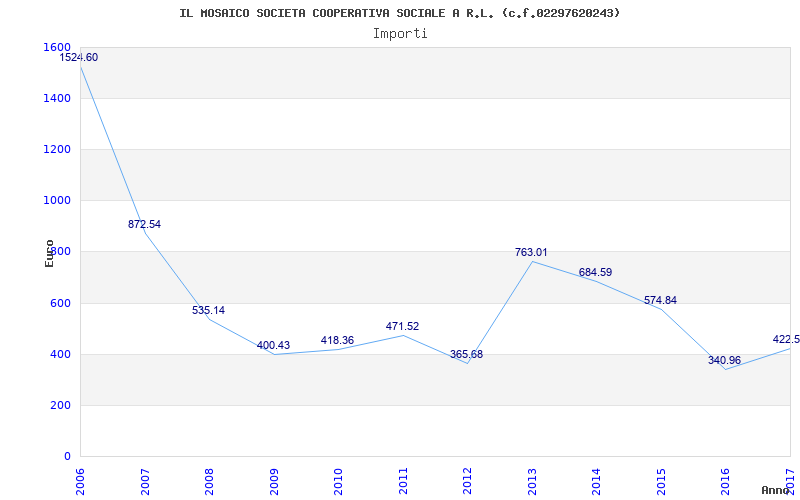Screen dimensions: 800x500
Task: Click the 2007 year axis label
Action: (145, 480)
